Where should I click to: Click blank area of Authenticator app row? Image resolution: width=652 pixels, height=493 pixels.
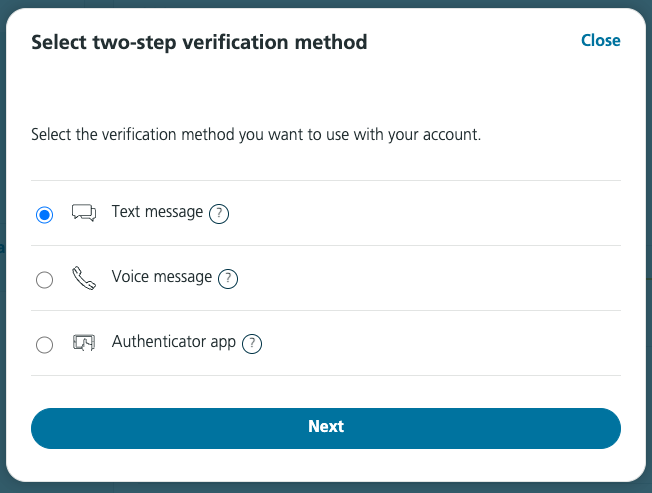click(441, 343)
